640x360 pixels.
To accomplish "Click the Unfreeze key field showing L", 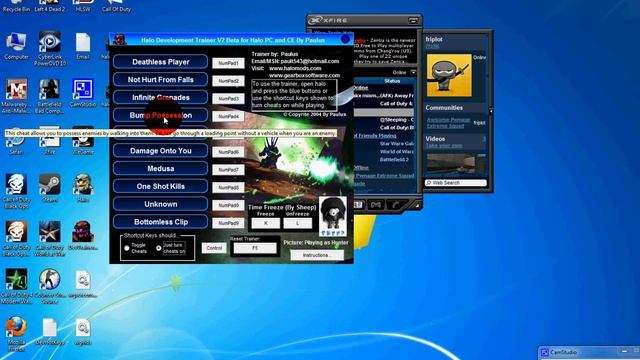I will [298, 223].
